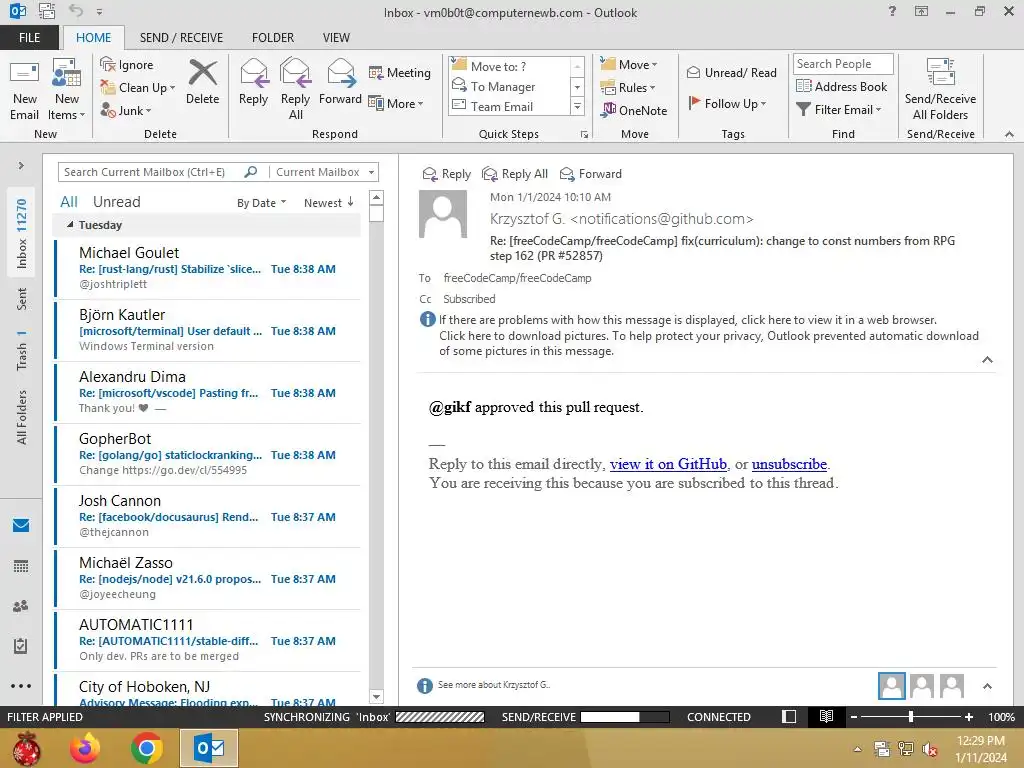Click the zoom slider handle
The height and width of the screenshot is (768, 1024).
(x=910, y=716)
